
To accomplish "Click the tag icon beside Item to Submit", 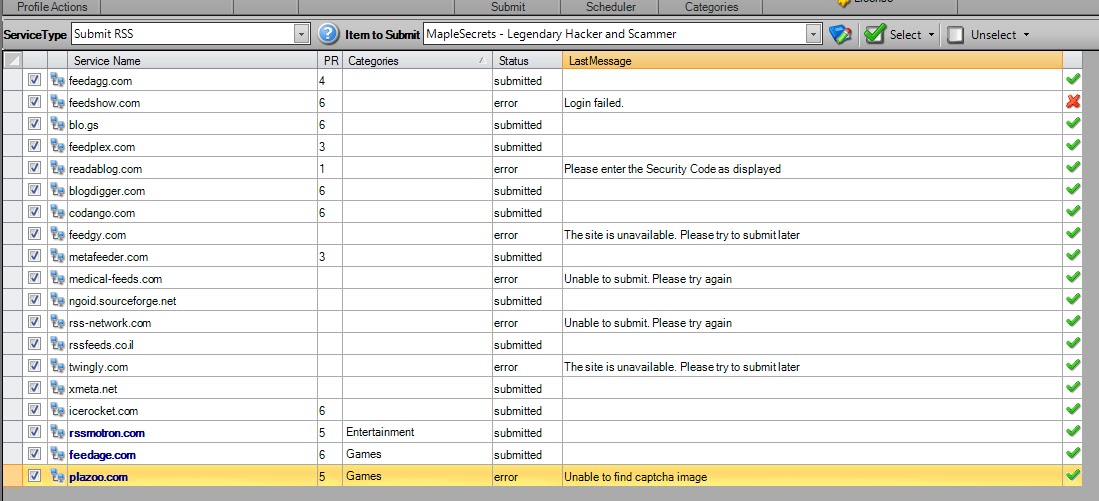I will (840, 34).
